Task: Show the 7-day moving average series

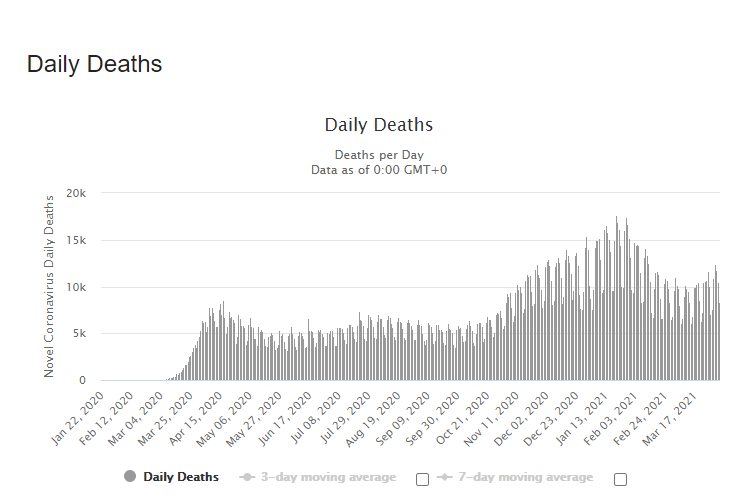Action: [x=526, y=477]
